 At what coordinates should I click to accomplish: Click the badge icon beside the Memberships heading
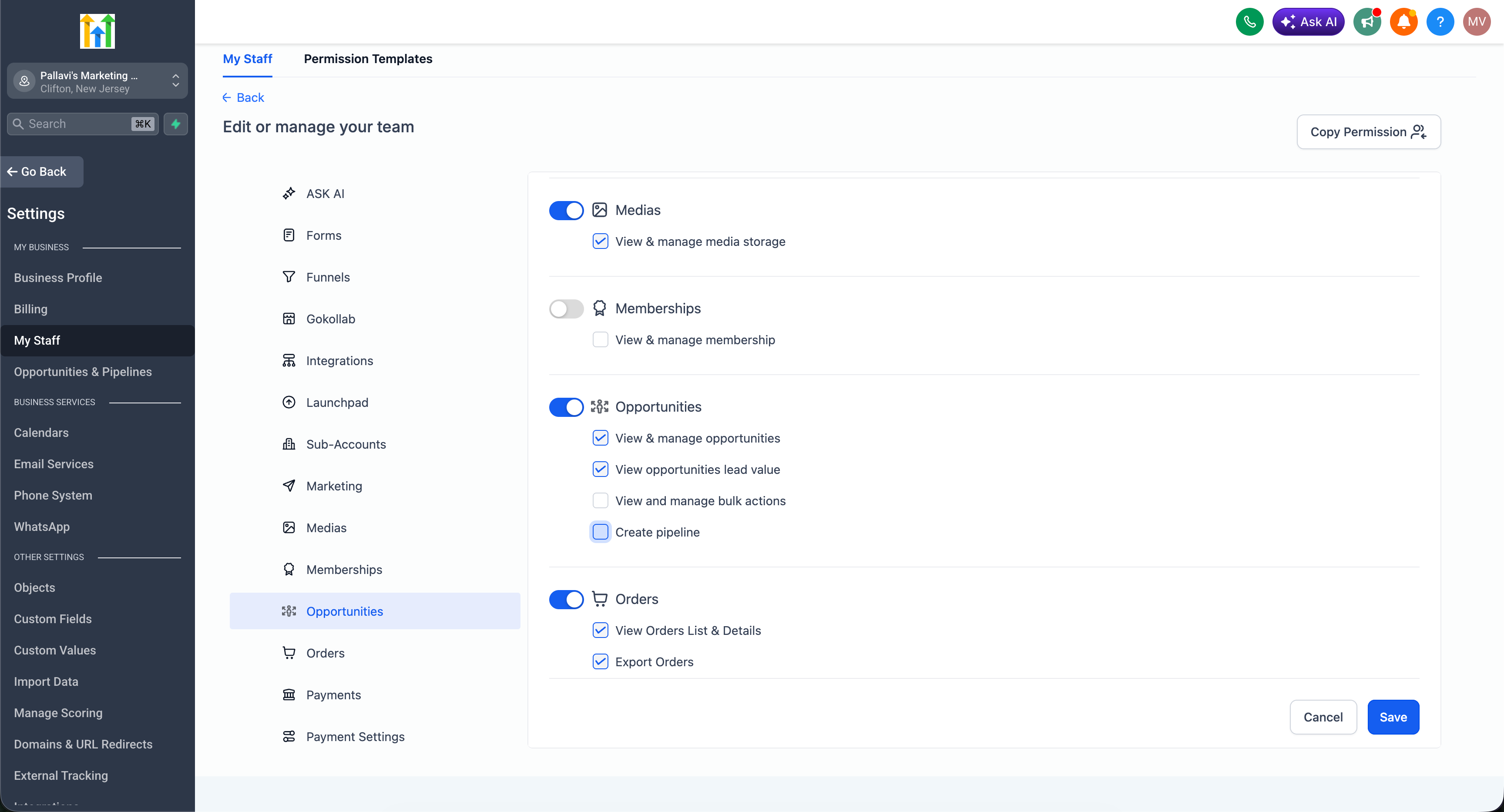pos(600,308)
